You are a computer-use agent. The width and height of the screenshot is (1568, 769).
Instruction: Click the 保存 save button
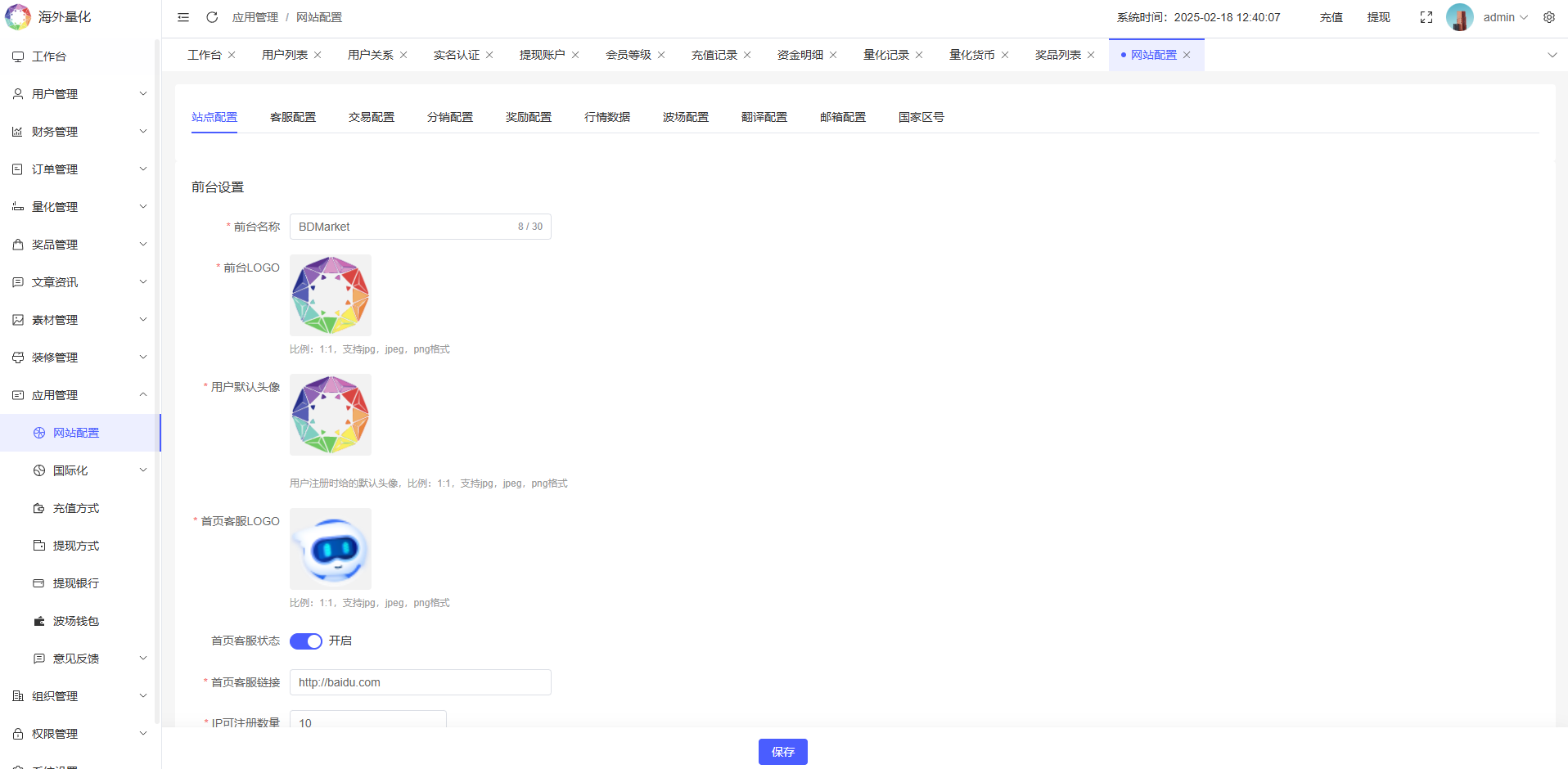(782, 751)
